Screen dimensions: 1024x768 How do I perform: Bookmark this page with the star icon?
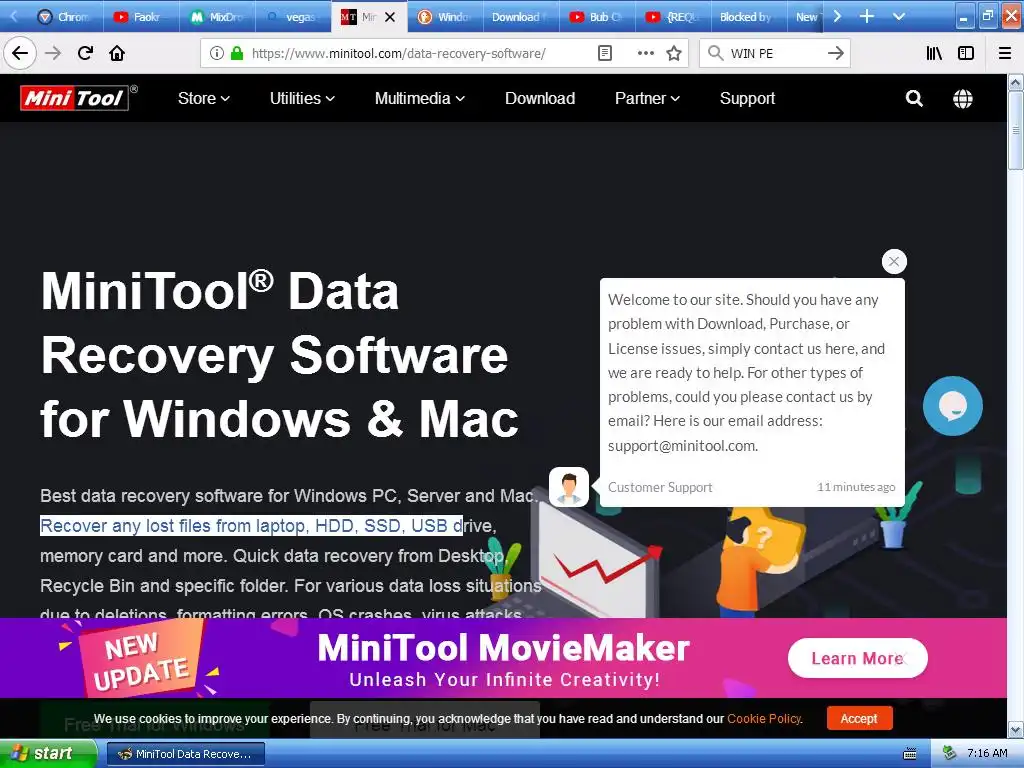674,53
